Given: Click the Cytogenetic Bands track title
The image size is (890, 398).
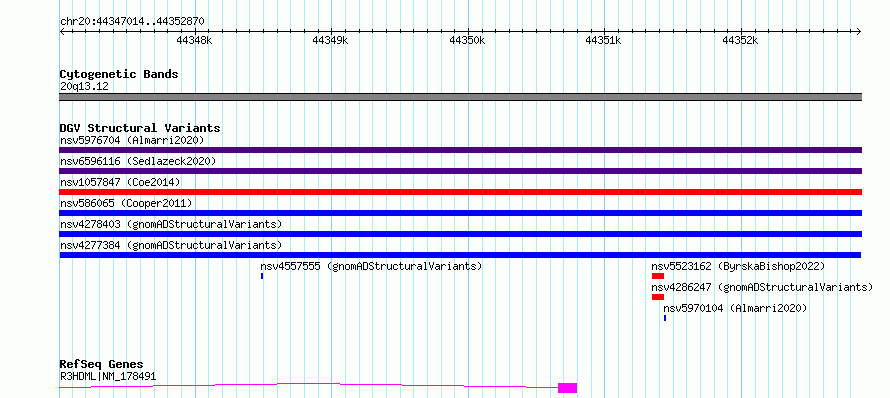Looking at the screenshot, I should click(119, 74).
